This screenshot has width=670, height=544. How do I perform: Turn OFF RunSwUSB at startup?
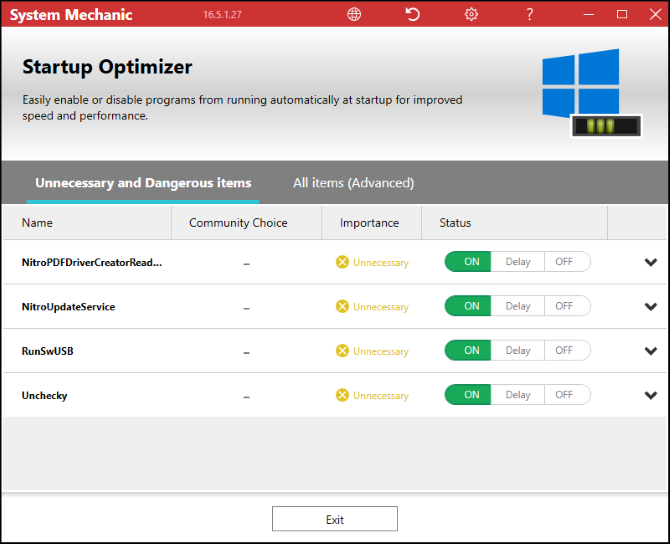click(x=567, y=350)
